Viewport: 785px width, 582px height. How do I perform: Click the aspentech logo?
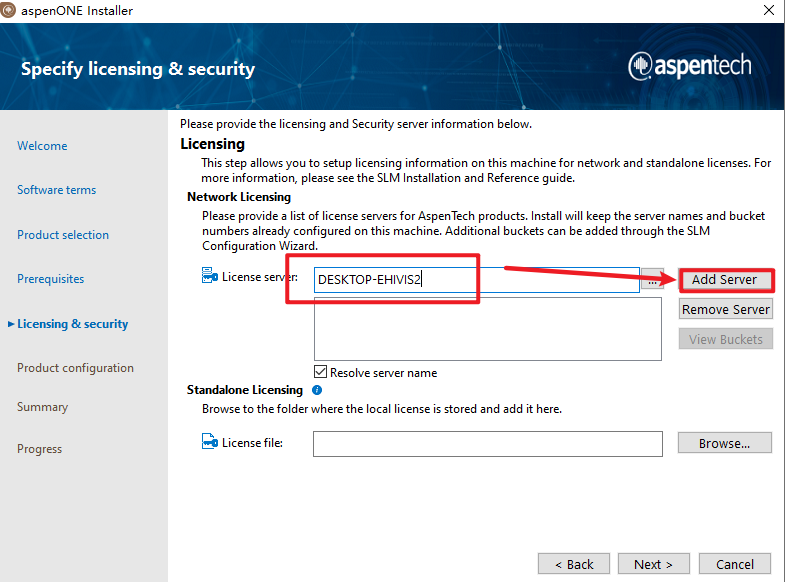[x=689, y=66]
